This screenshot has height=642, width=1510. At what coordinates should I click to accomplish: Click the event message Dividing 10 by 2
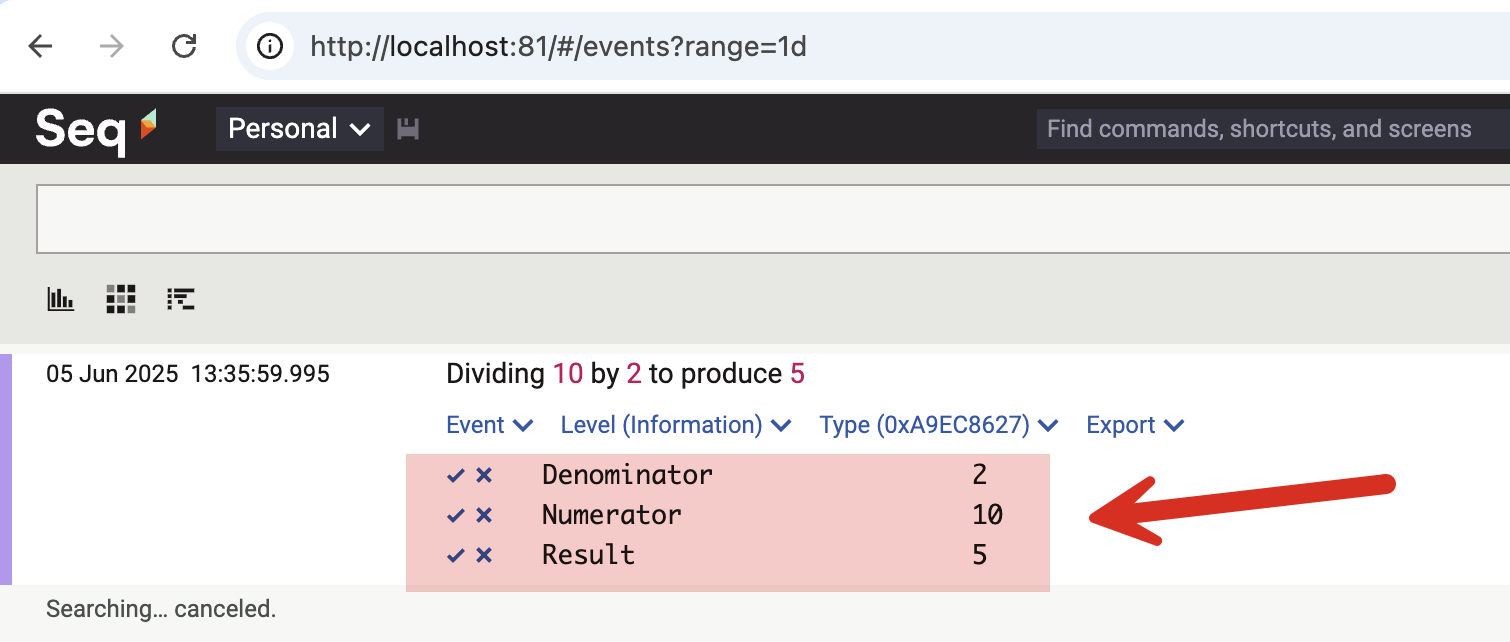coord(624,374)
